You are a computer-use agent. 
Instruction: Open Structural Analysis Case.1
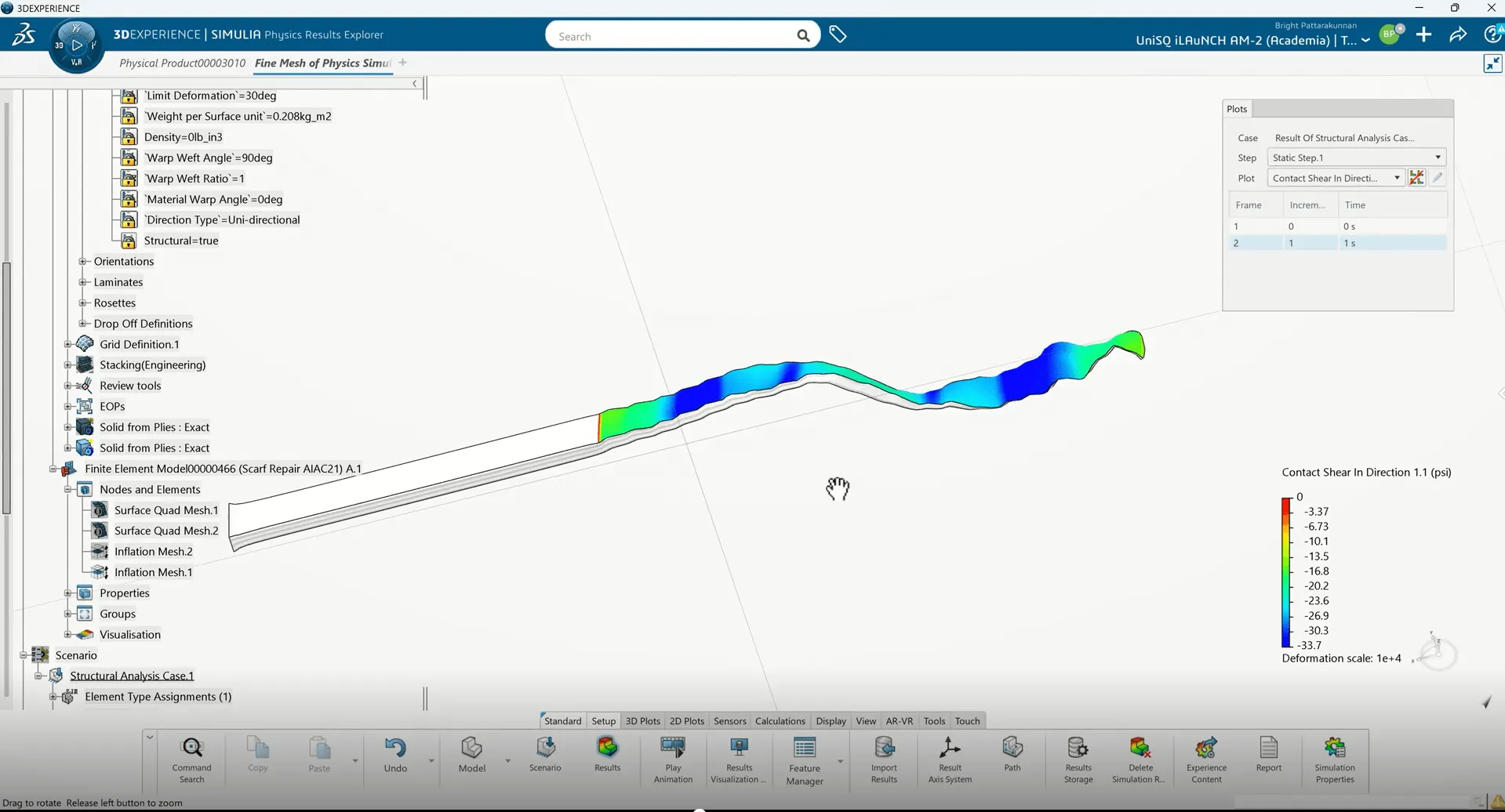(132, 675)
